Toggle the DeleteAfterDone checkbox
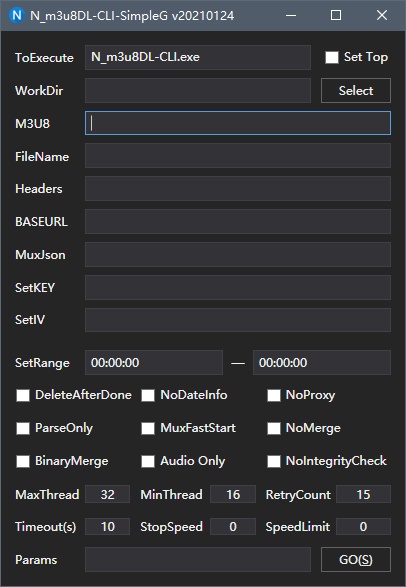The width and height of the screenshot is (406, 587). (x=23, y=395)
